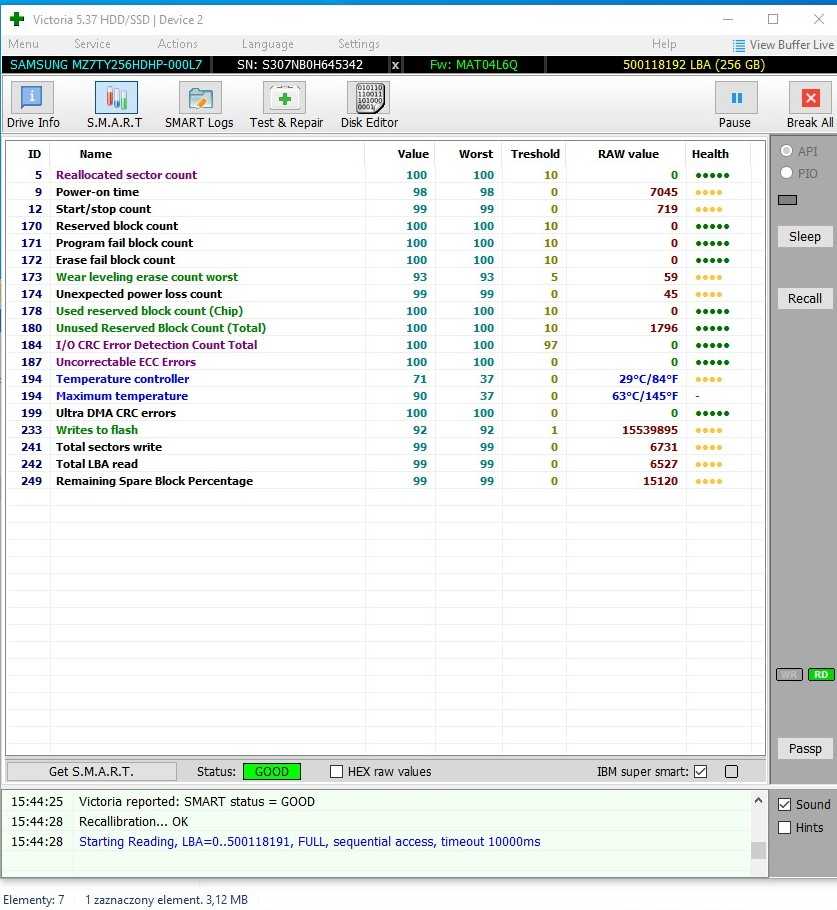Image resolution: width=837 pixels, height=910 pixels.
Task: Open the Service menu
Action: 92,44
